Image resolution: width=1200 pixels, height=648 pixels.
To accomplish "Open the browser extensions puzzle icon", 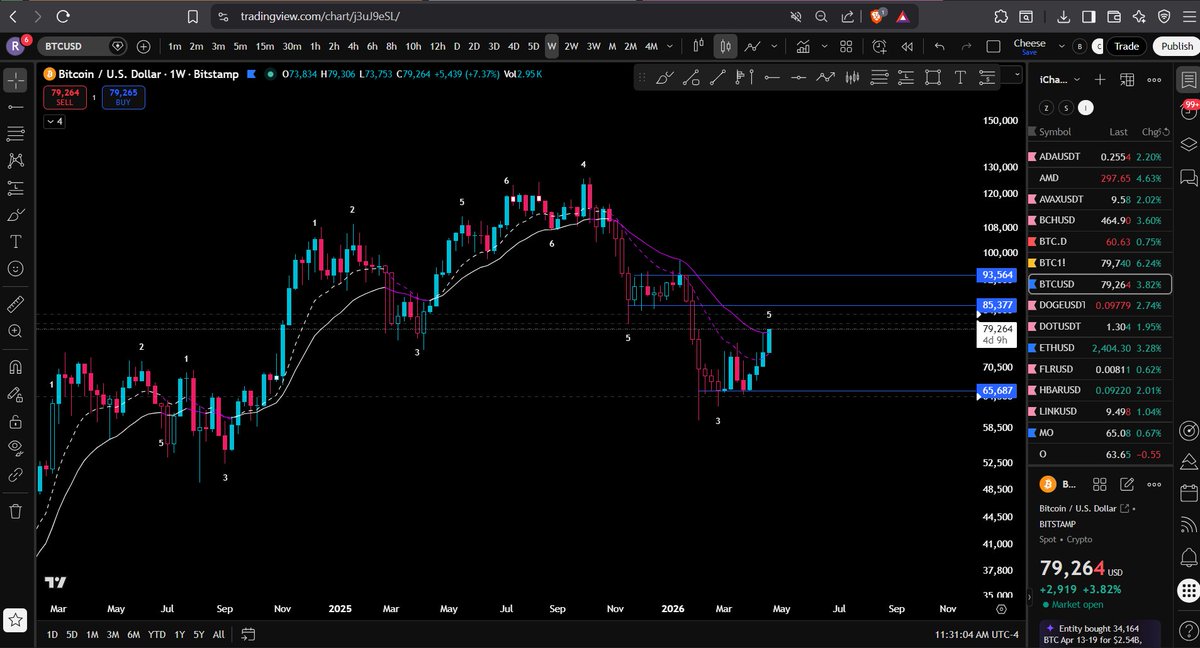I will pyautogui.click(x=1001, y=16).
